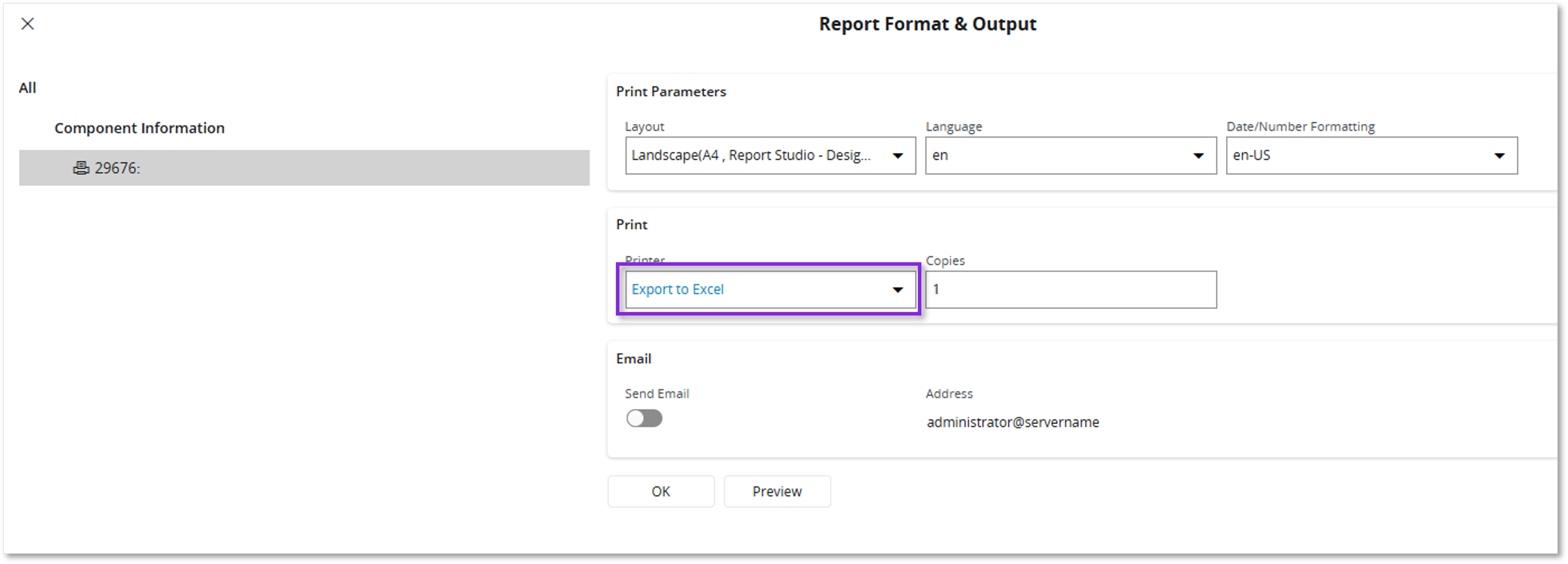Viewport: 1568px width, 564px height.
Task: Click into the Copies input field
Action: click(1071, 290)
